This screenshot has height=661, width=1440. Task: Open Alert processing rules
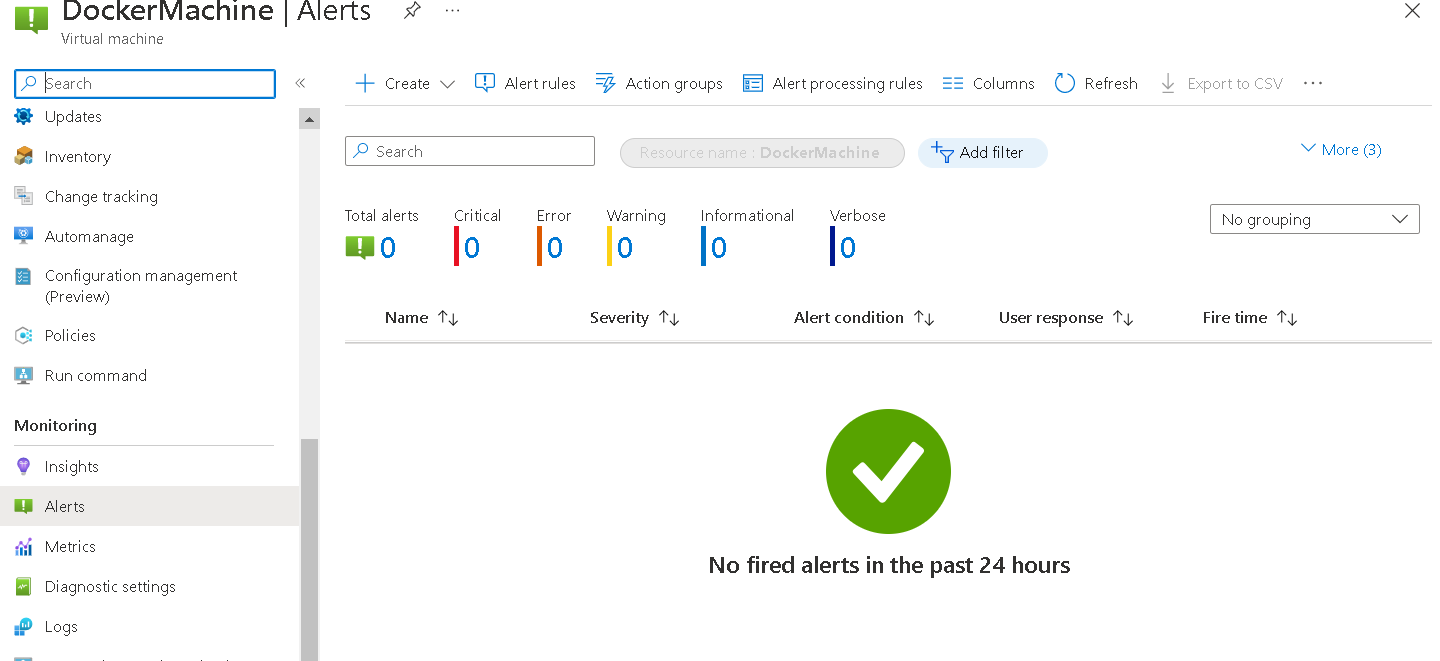click(x=832, y=83)
